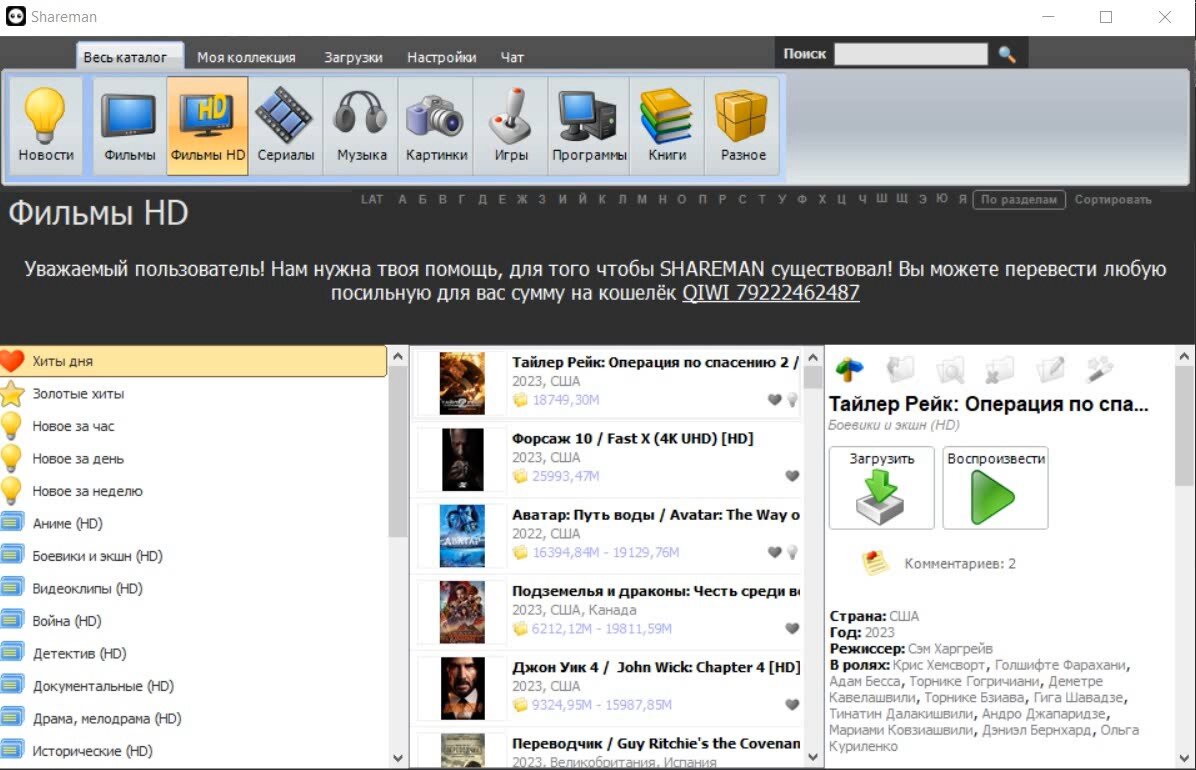Viewport: 1196px width, 770px height.
Task: Click heart icon on Форсаж 10 row
Action: click(793, 476)
